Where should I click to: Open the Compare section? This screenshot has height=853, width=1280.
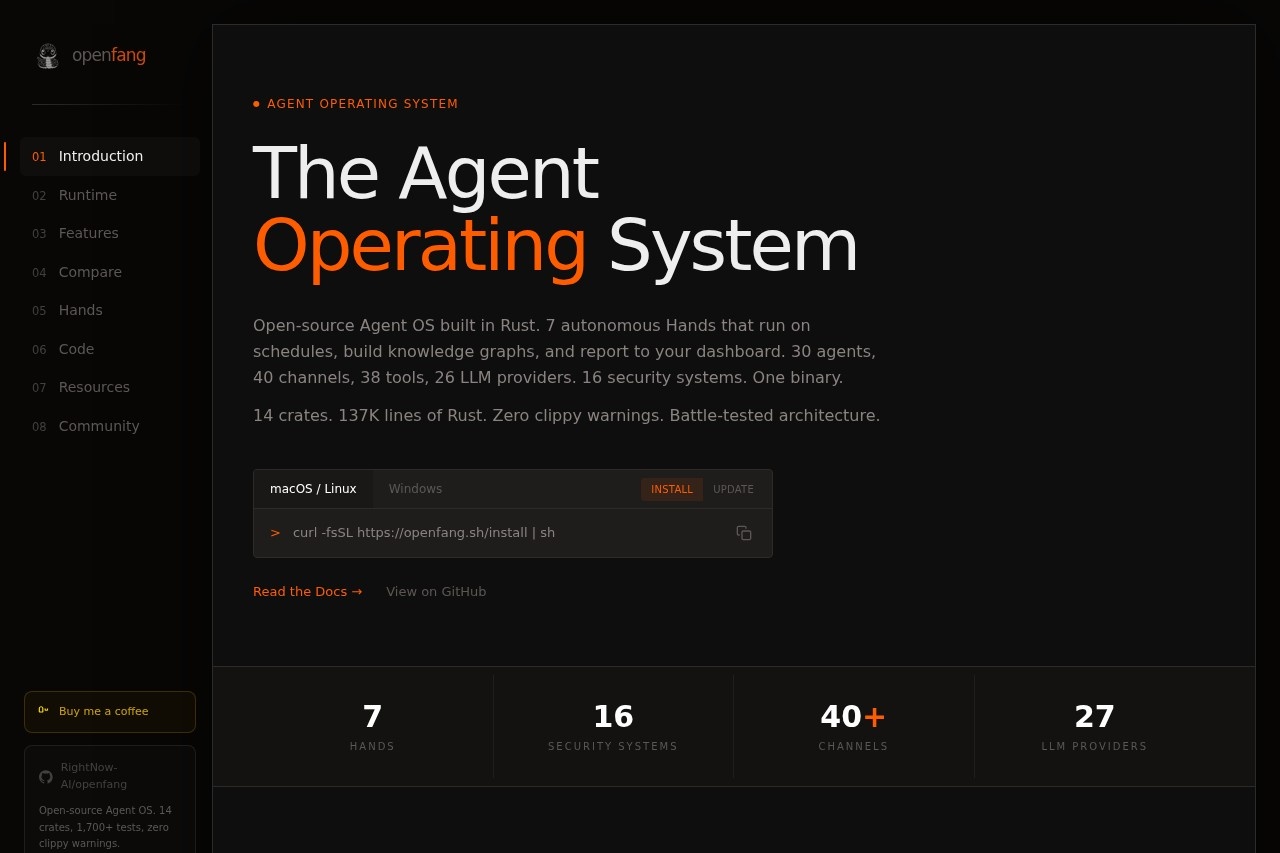click(x=90, y=272)
